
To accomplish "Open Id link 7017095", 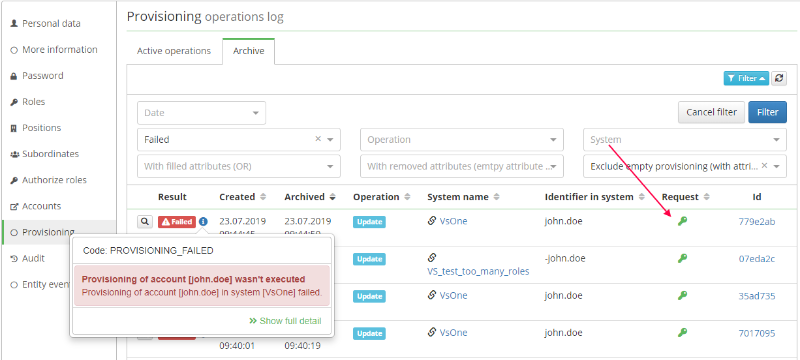I will (757, 333).
